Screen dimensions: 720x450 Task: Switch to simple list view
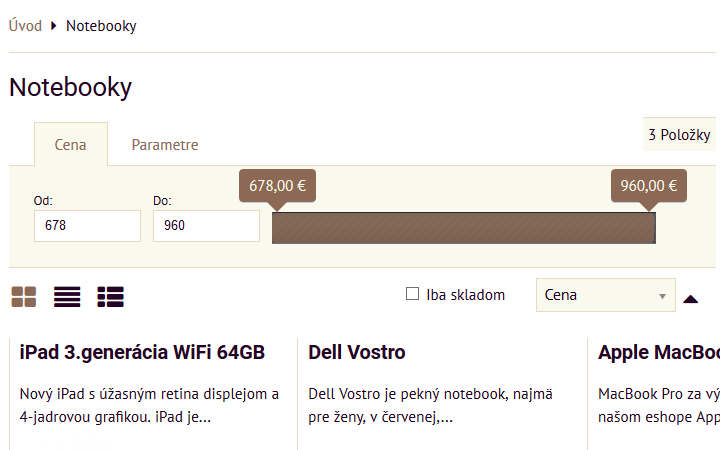(67, 297)
